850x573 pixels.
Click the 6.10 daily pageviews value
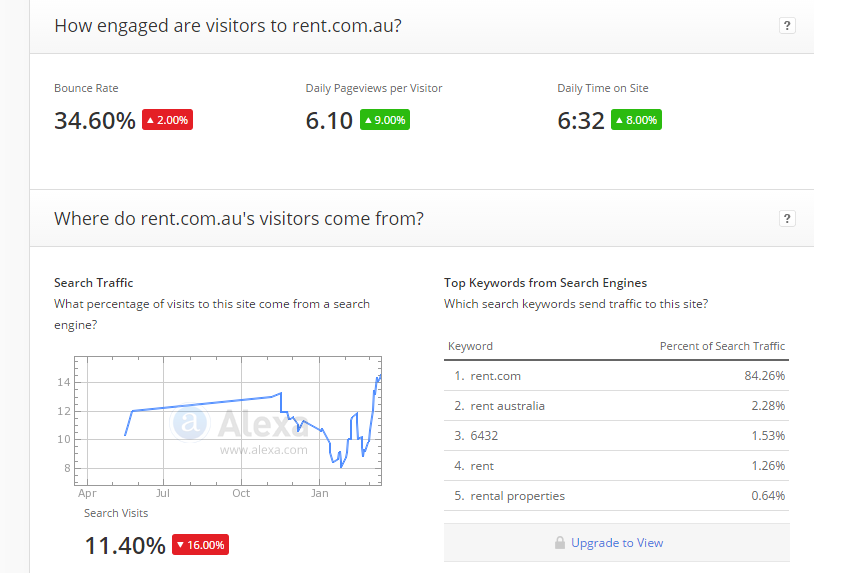tap(329, 120)
